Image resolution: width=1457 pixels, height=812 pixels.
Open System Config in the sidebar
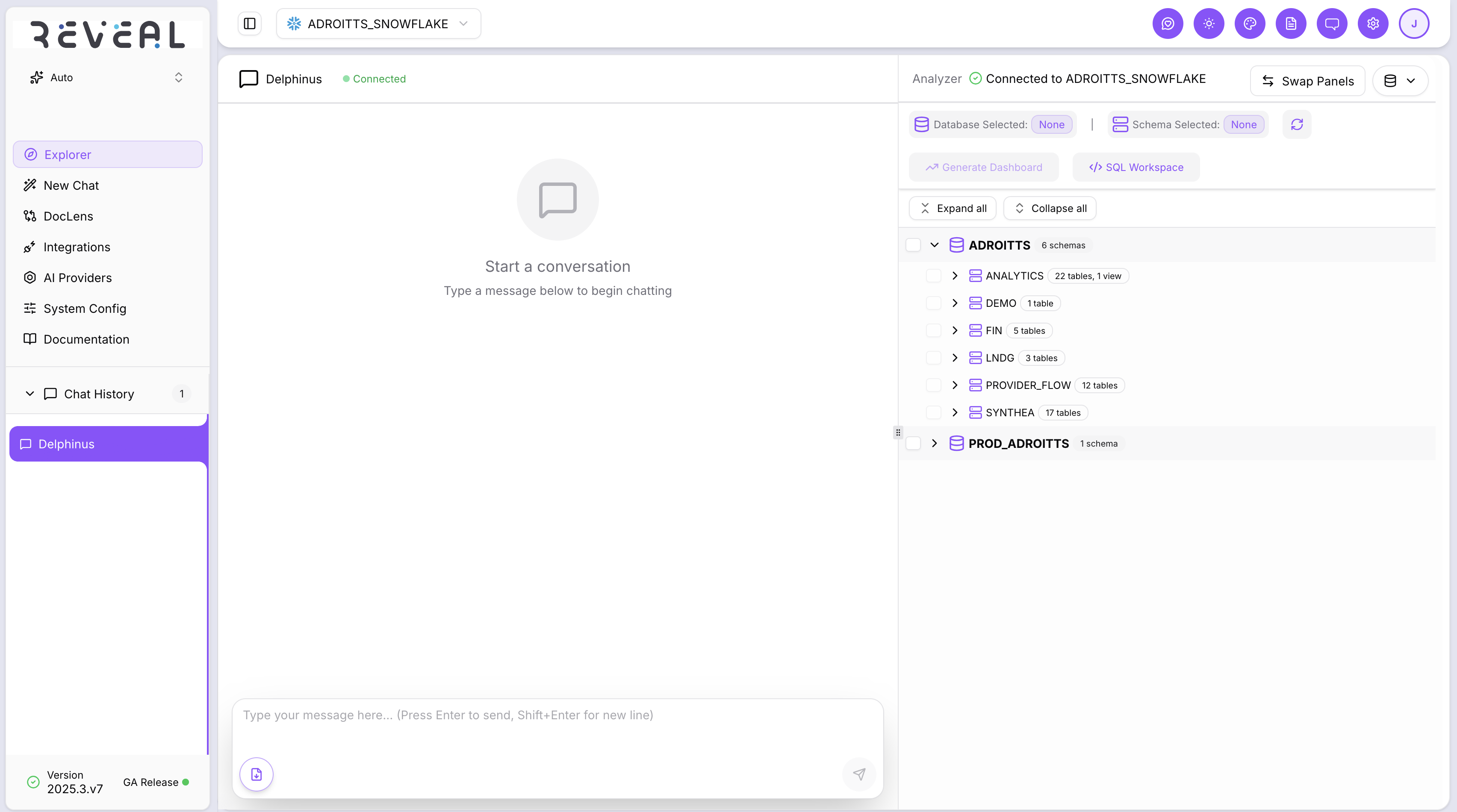[x=107, y=308]
